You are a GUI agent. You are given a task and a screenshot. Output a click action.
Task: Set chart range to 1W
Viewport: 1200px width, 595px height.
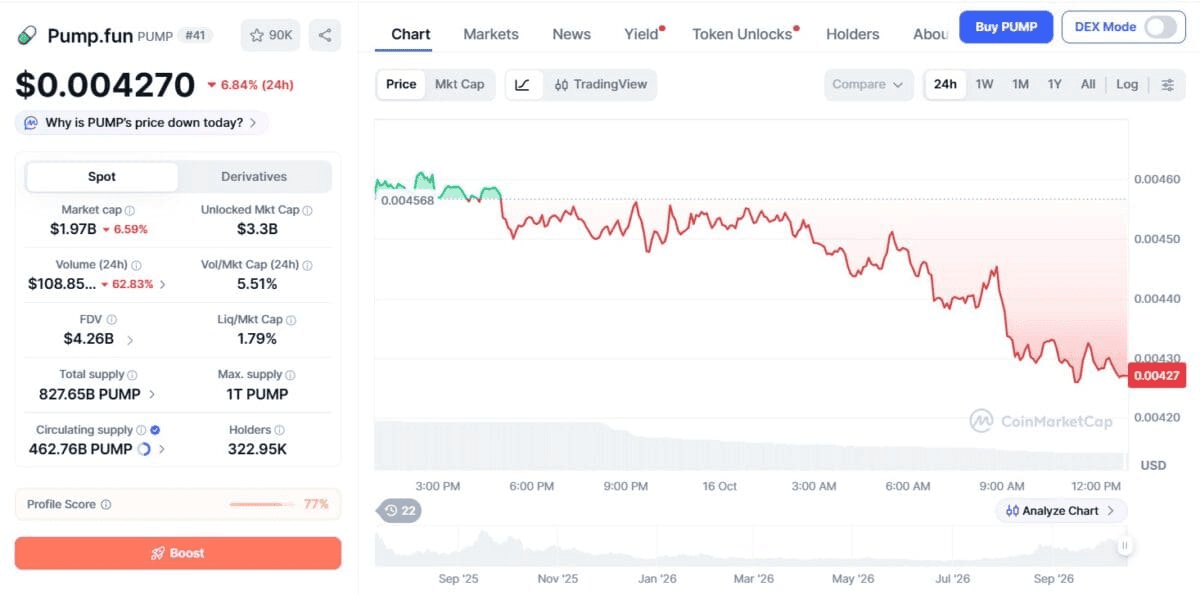click(984, 84)
